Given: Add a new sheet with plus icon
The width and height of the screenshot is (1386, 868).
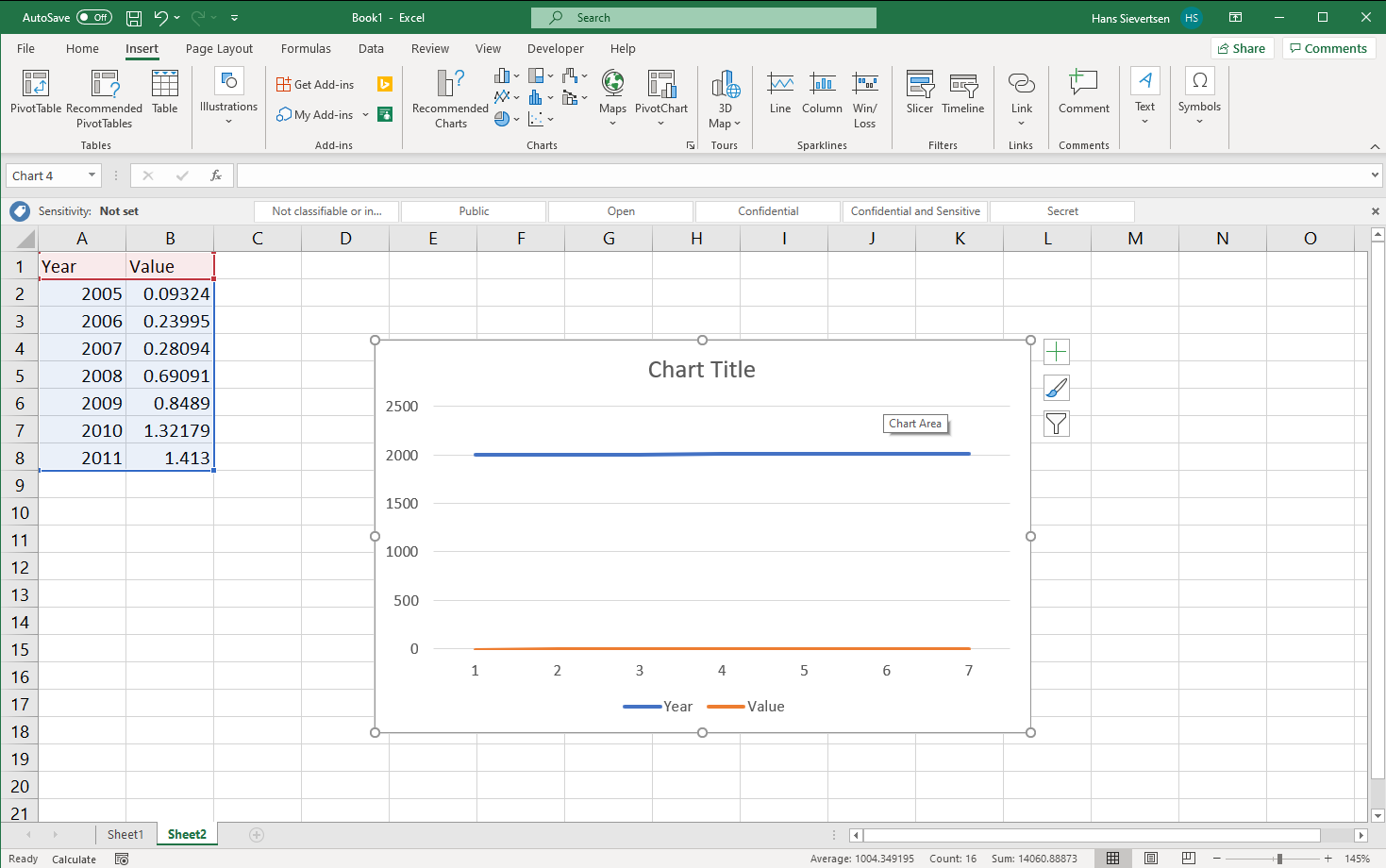Looking at the screenshot, I should [x=257, y=834].
